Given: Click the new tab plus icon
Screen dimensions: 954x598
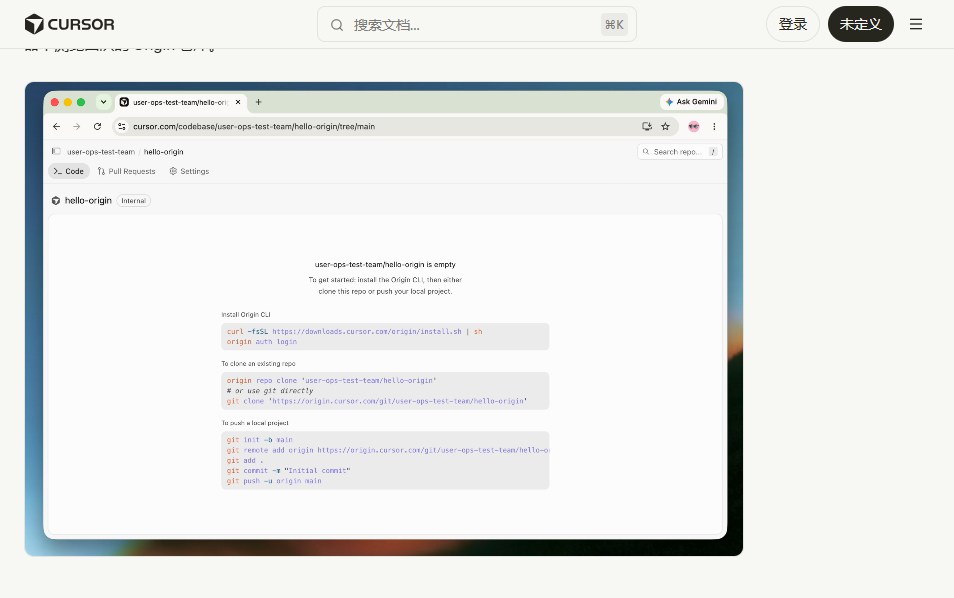Looking at the screenshot, I should pyautogui.click(x=259, y=102).
